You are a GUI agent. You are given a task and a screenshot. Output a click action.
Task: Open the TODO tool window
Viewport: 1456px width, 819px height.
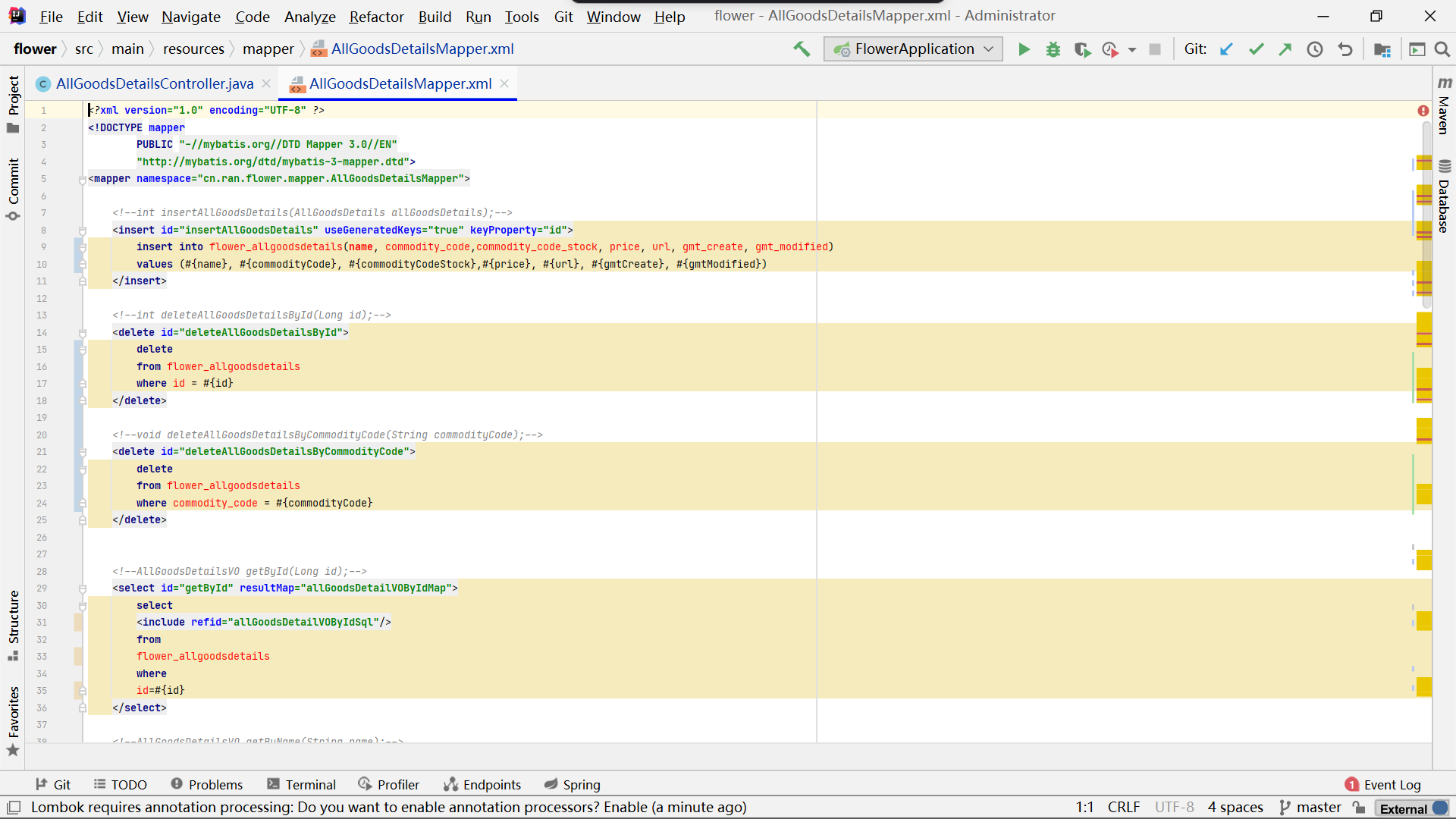121,785
